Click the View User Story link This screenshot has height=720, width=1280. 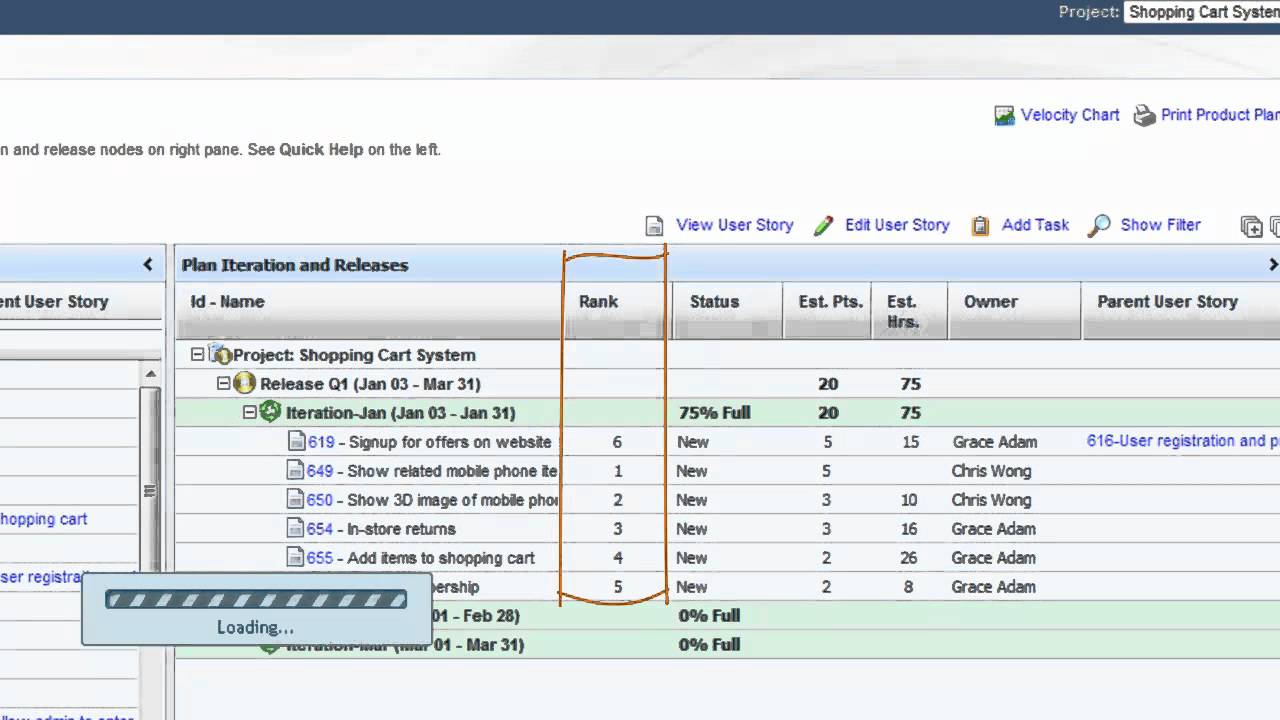click(x=734, y=225)
